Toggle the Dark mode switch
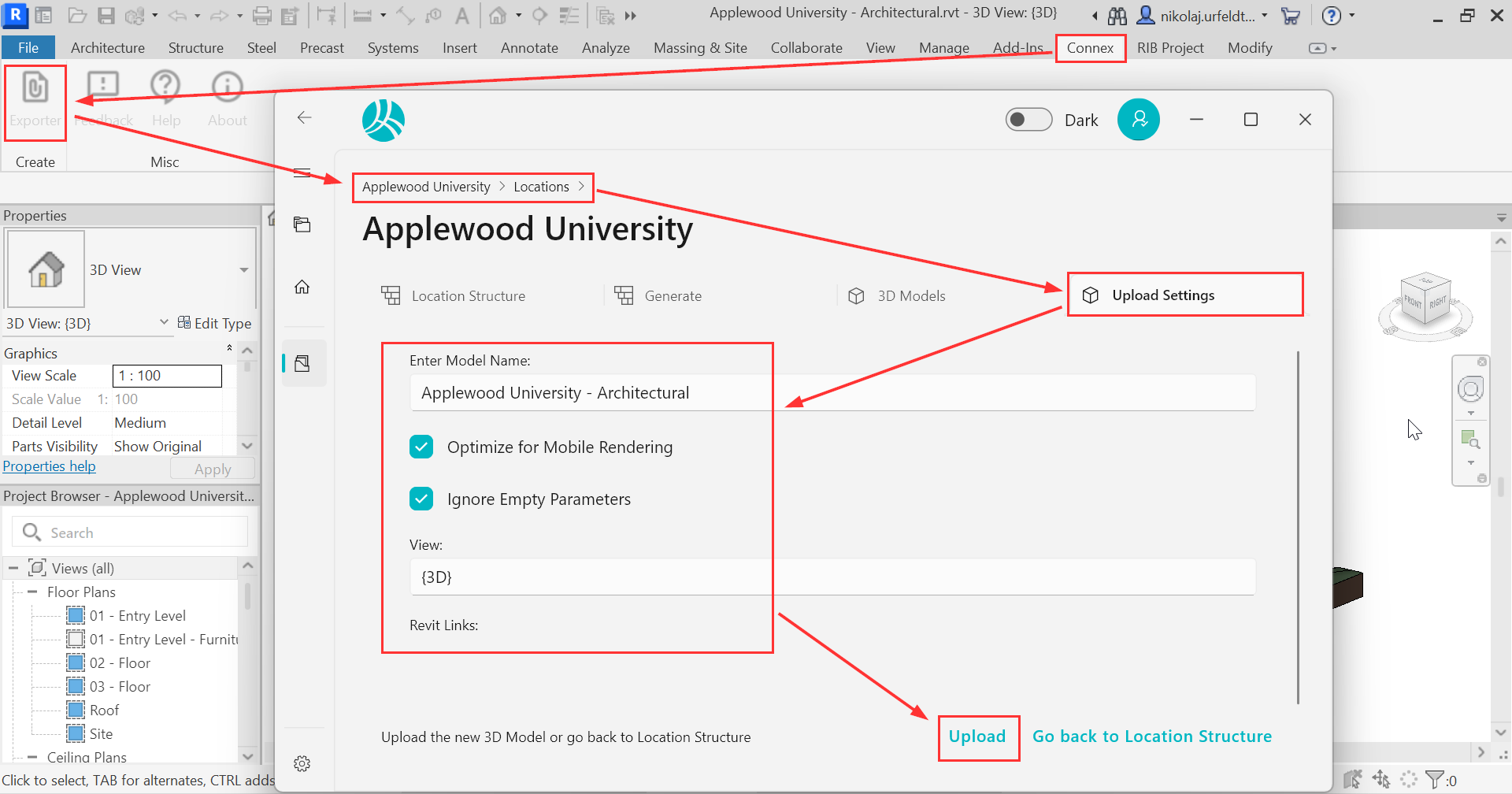Screen dimensions: 1512x794 coord(1028,120)
